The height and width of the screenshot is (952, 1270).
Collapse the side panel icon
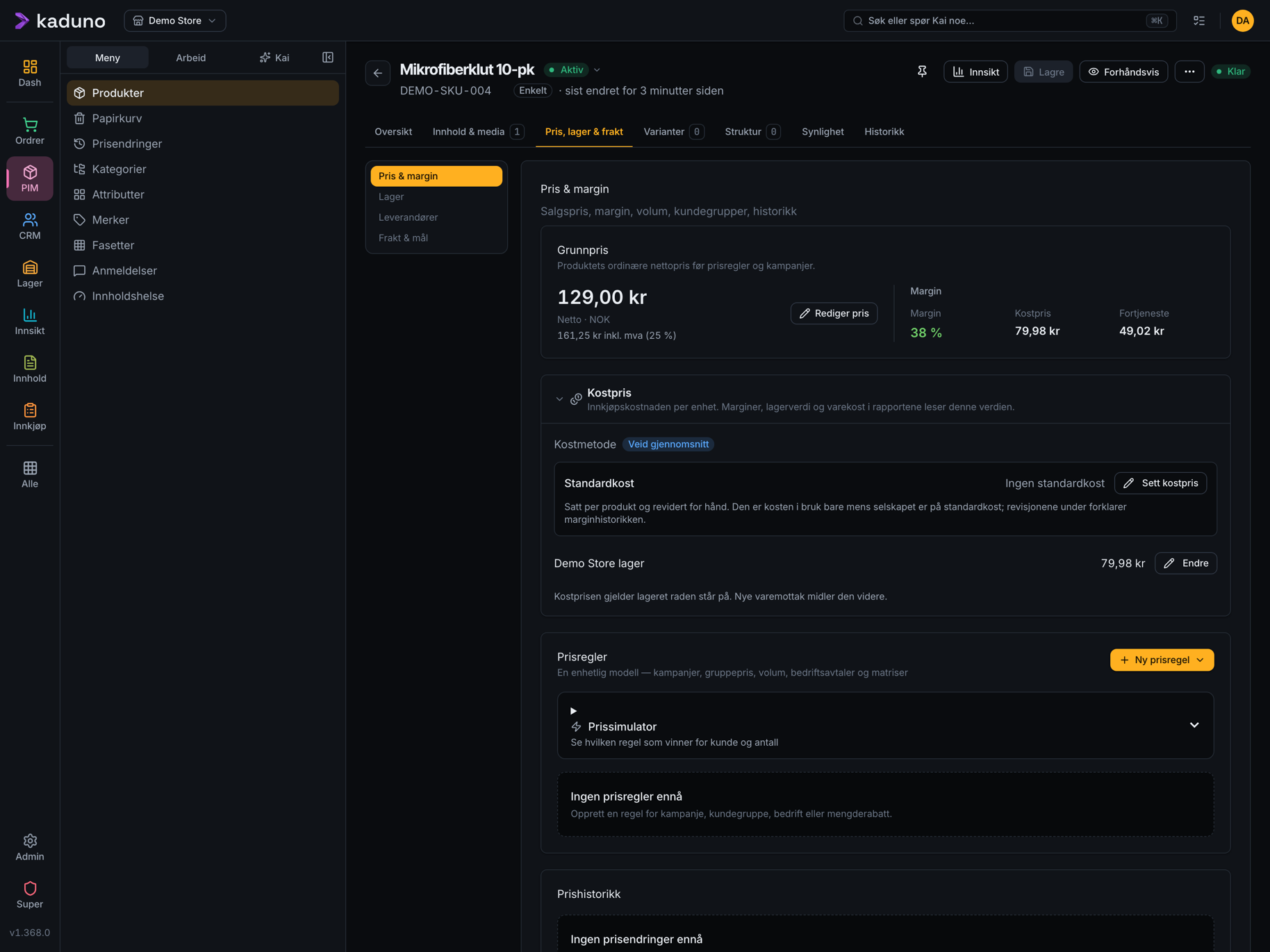[328, 58]
